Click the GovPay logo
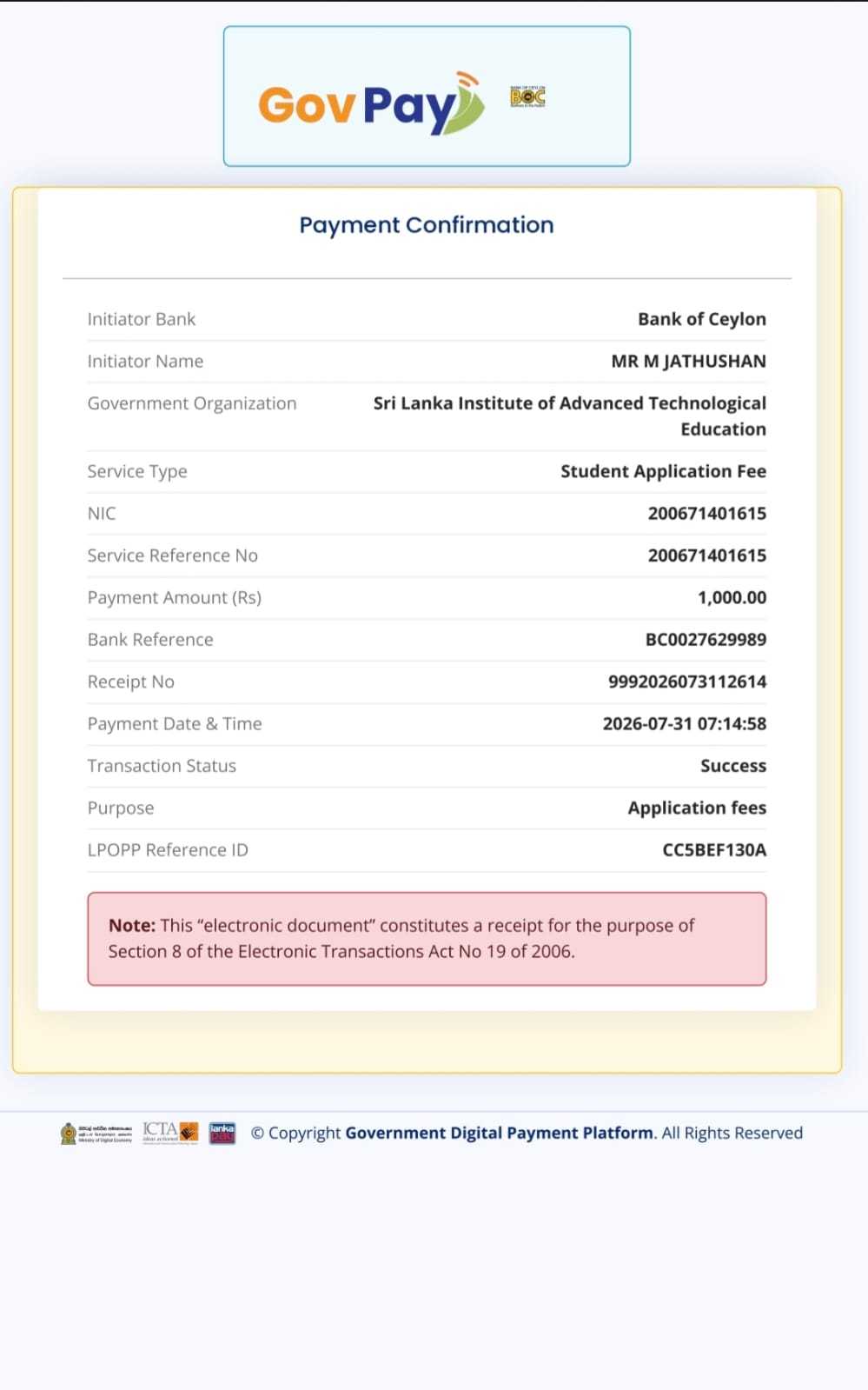This screenshot has height=1390, width=868. tap(371, 103)
